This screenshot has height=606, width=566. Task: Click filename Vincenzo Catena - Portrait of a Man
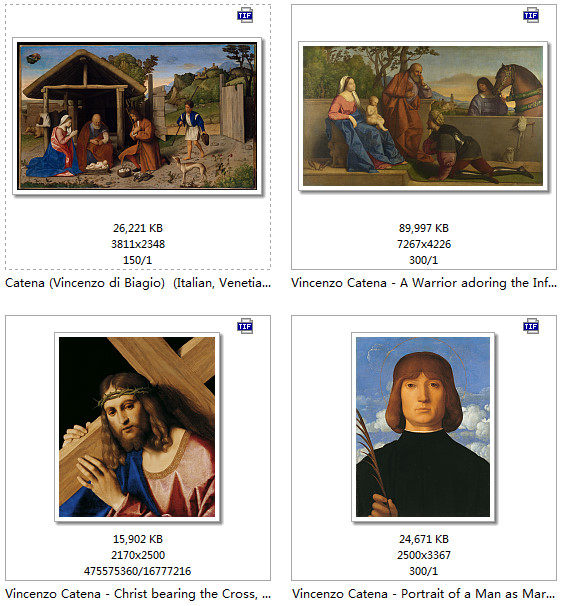[x=424, y=594]
